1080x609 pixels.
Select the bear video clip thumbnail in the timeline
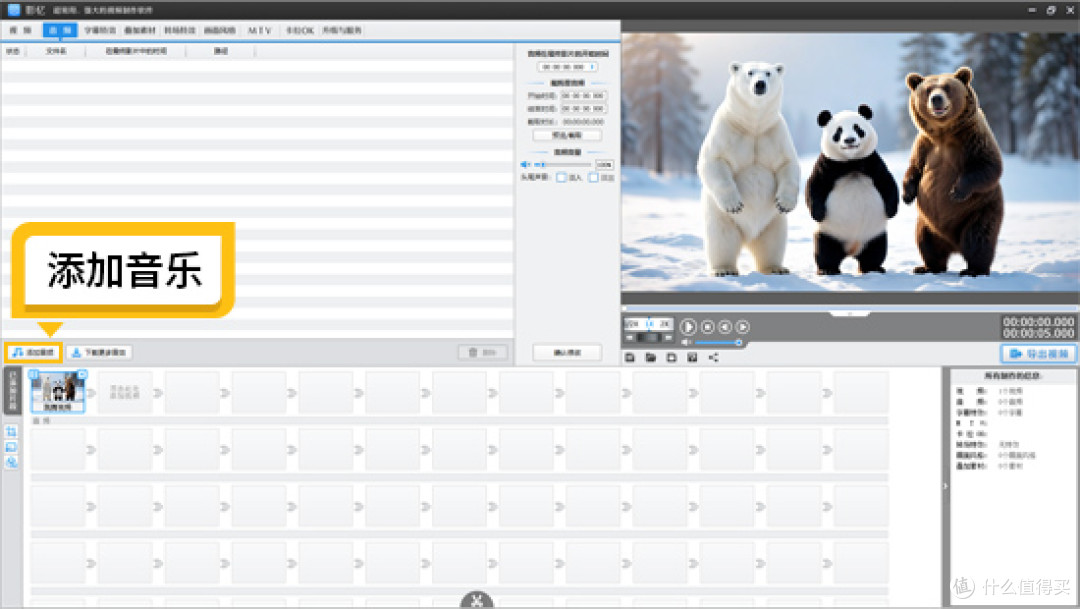coord(58,391)
